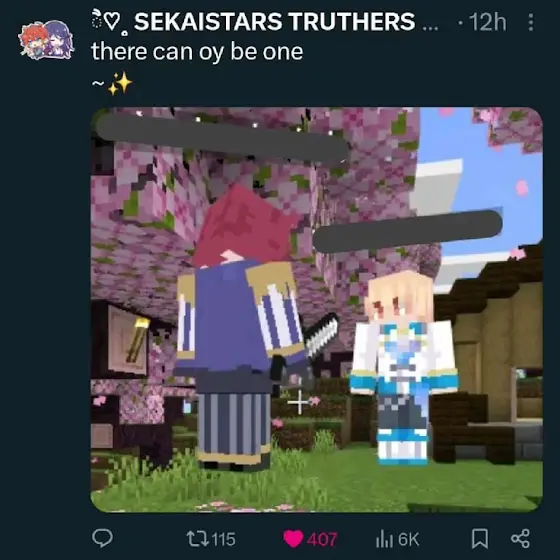Click the 12h timestamp
The image size is (560, 560).
tap(488, 22)
